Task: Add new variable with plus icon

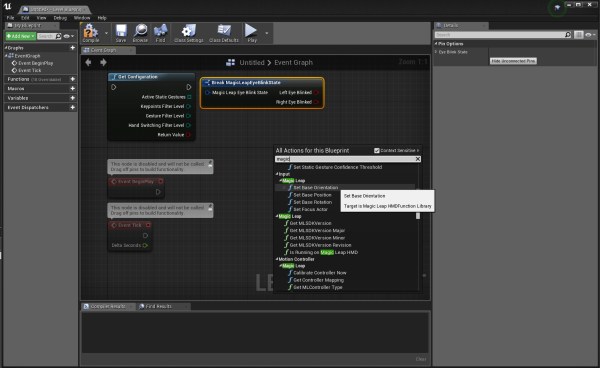Action: pyautogui.click(x=72, y=98)
